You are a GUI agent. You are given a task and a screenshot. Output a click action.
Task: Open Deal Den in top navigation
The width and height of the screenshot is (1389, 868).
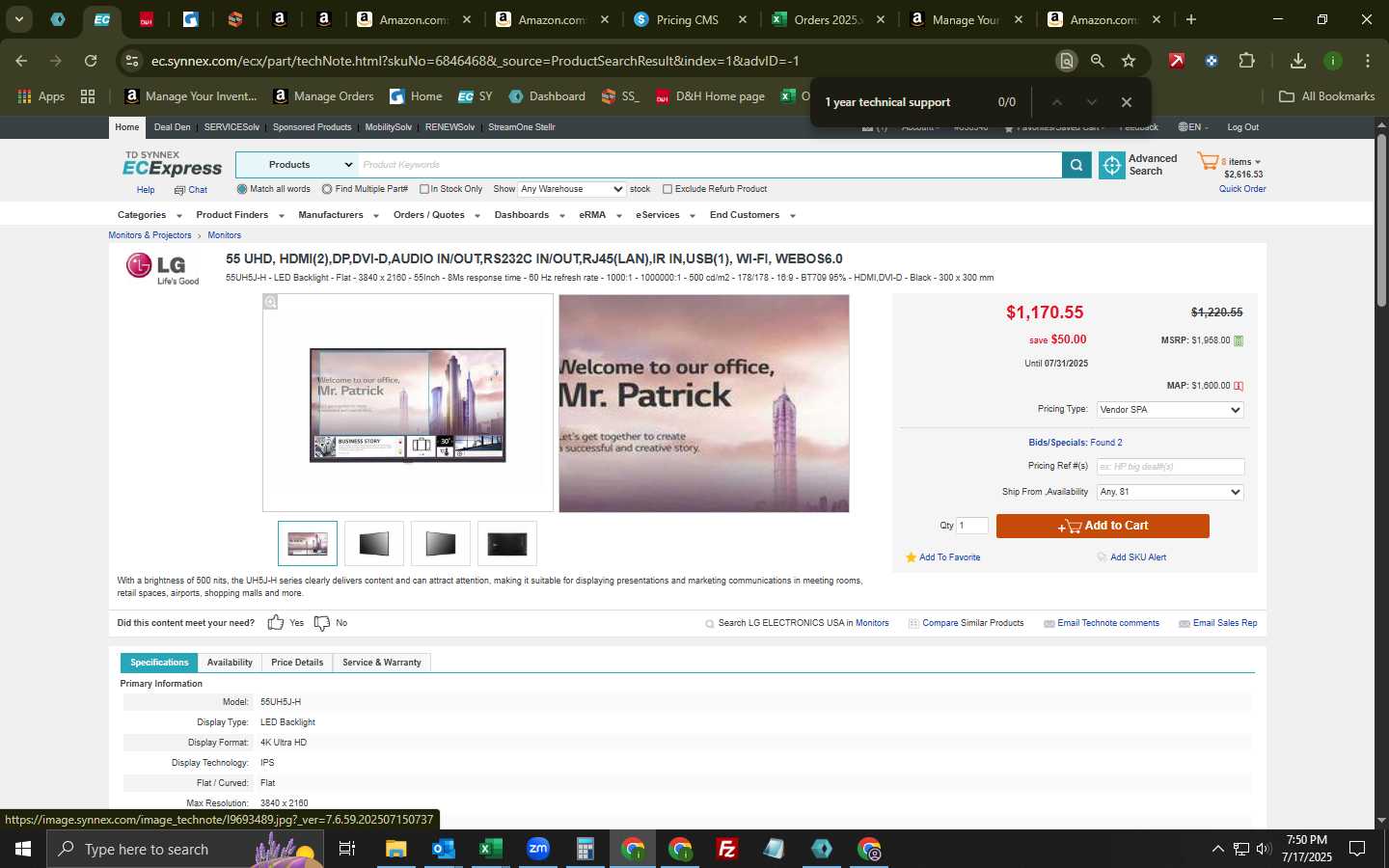click(x=173, y=127)
